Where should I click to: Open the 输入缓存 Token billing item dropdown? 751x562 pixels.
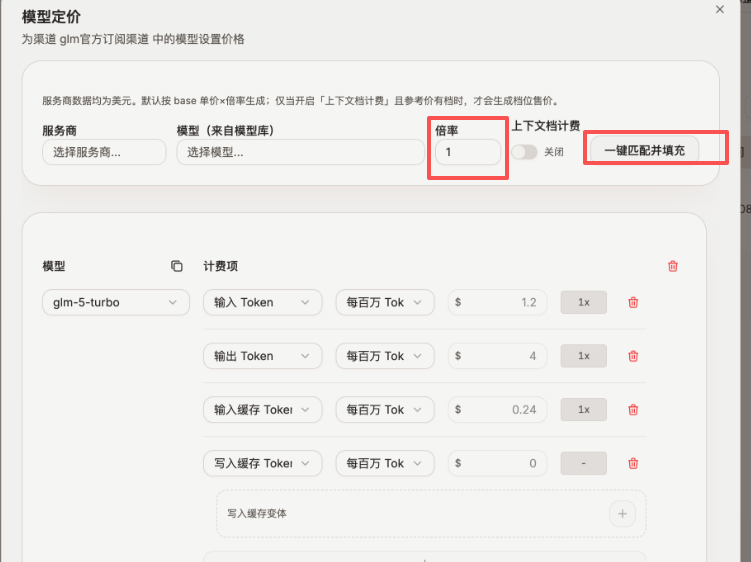(262, 410)
